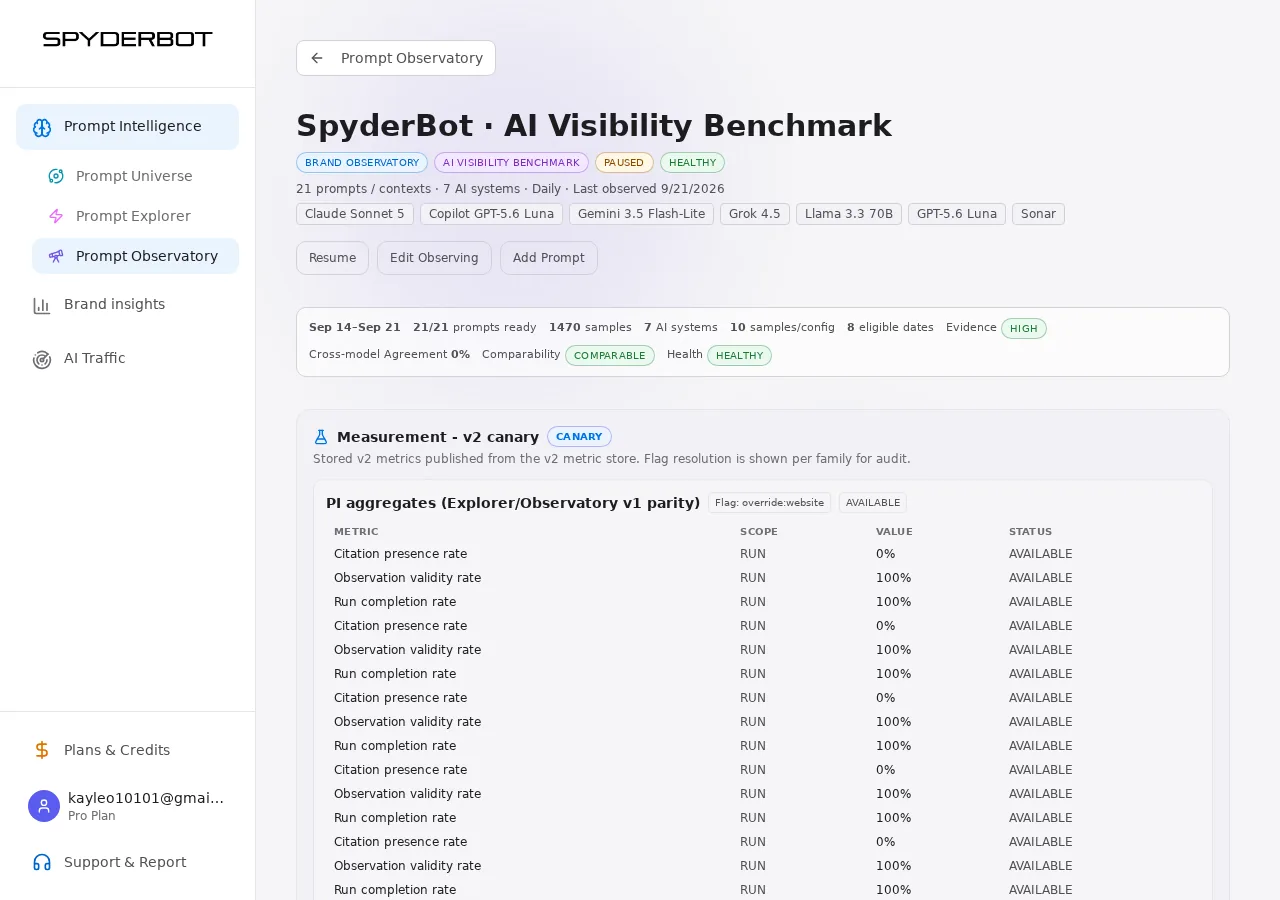The height and width of the screenshot is (900, 1280).
Task: Click the back arrow to Prompt Observatory
Action: click(x=317, y=58)
